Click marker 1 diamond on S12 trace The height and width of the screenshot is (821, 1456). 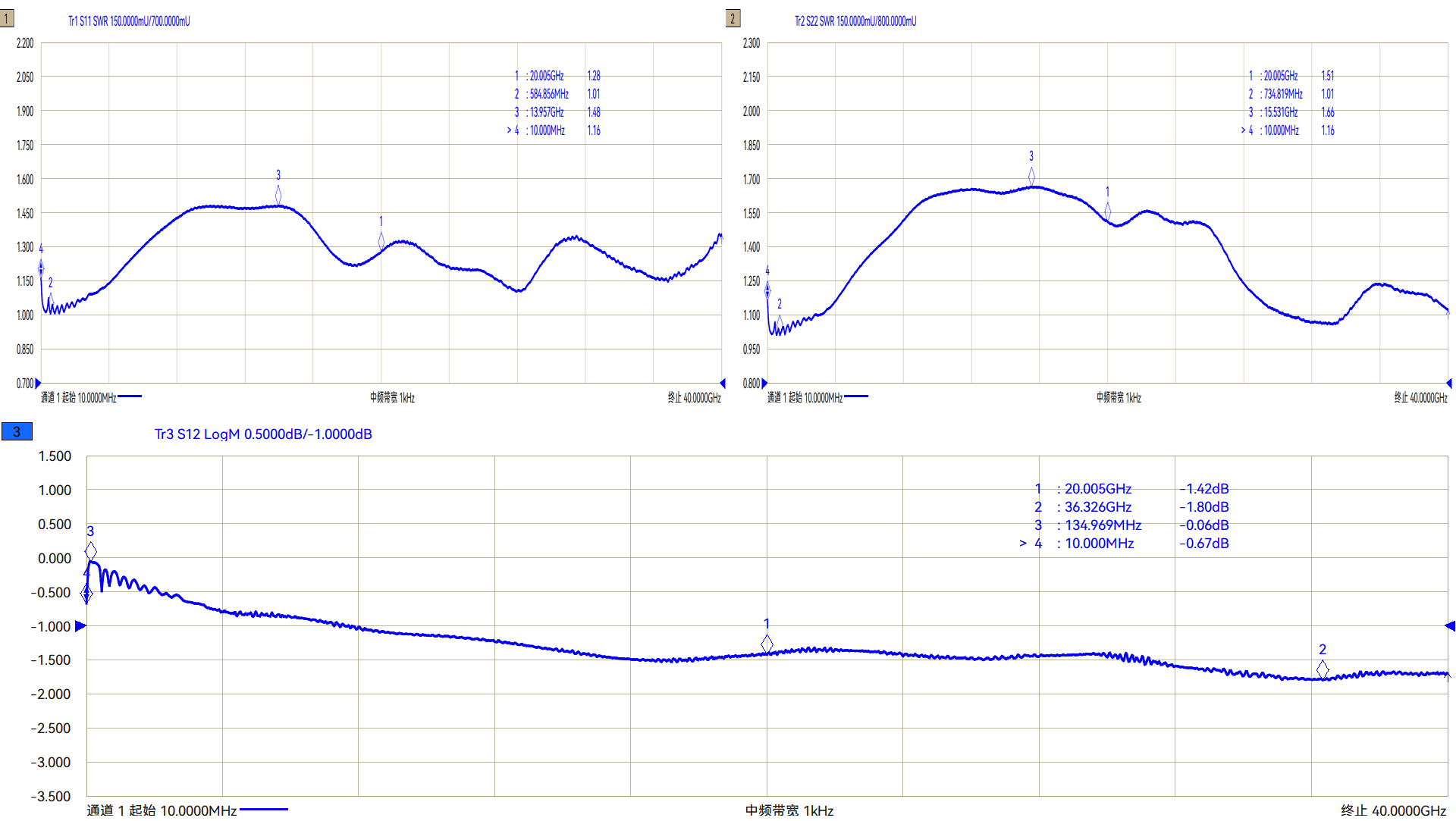(x=767, y=644)
